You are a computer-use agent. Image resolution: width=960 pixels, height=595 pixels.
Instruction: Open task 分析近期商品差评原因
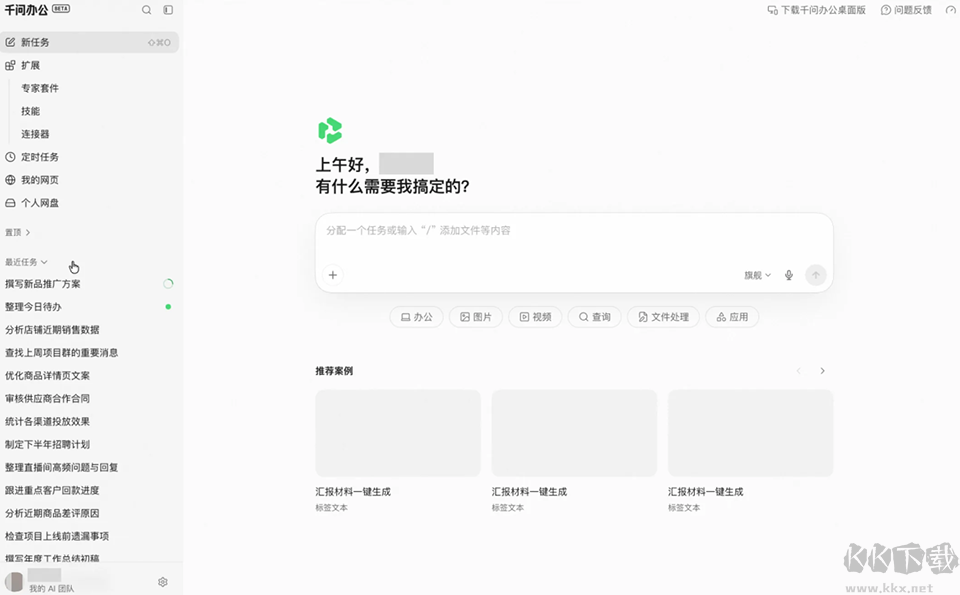click(52, 514)
